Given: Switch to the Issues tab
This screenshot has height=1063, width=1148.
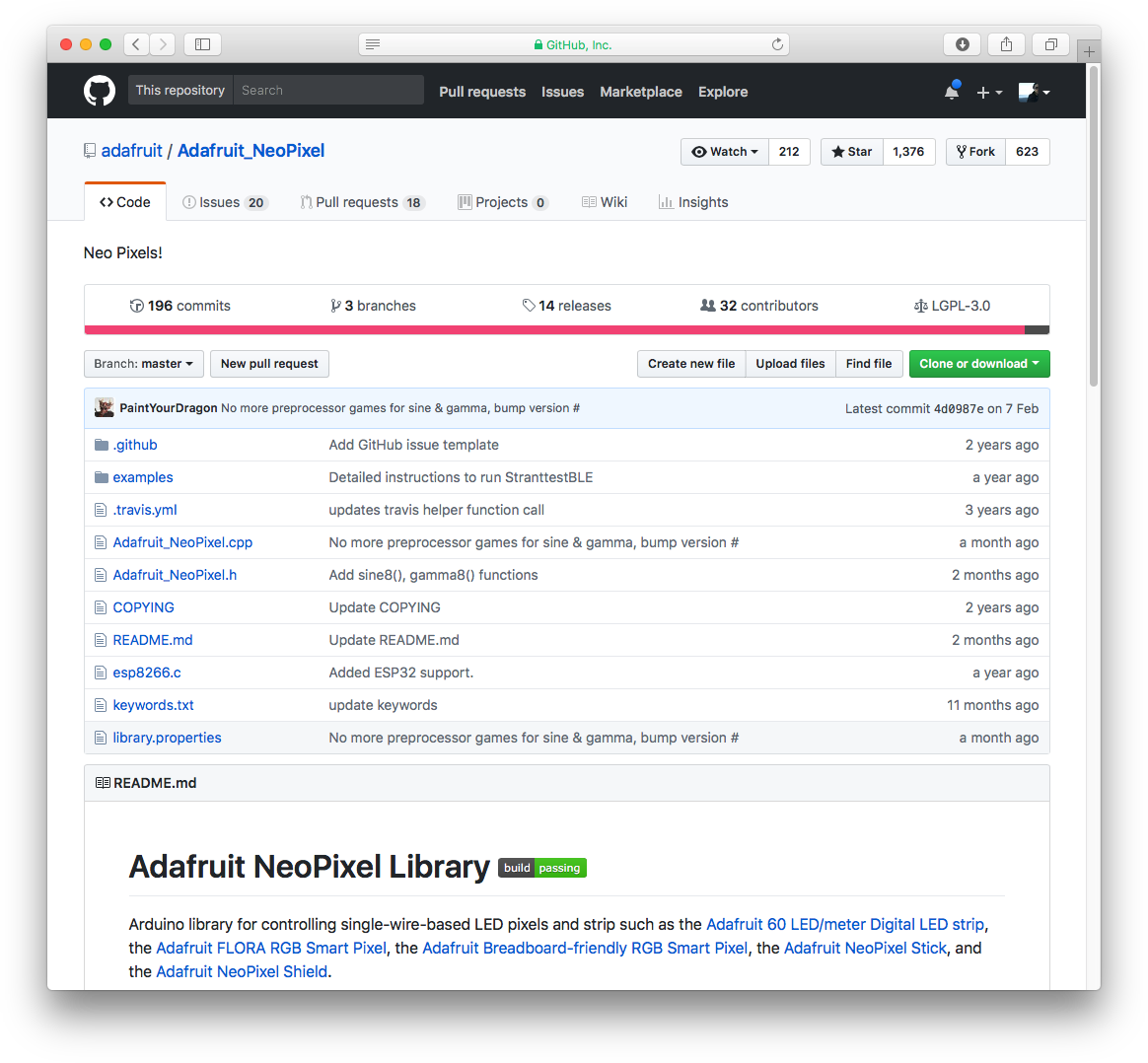Looking at the screenshot, I should point(224,202).
